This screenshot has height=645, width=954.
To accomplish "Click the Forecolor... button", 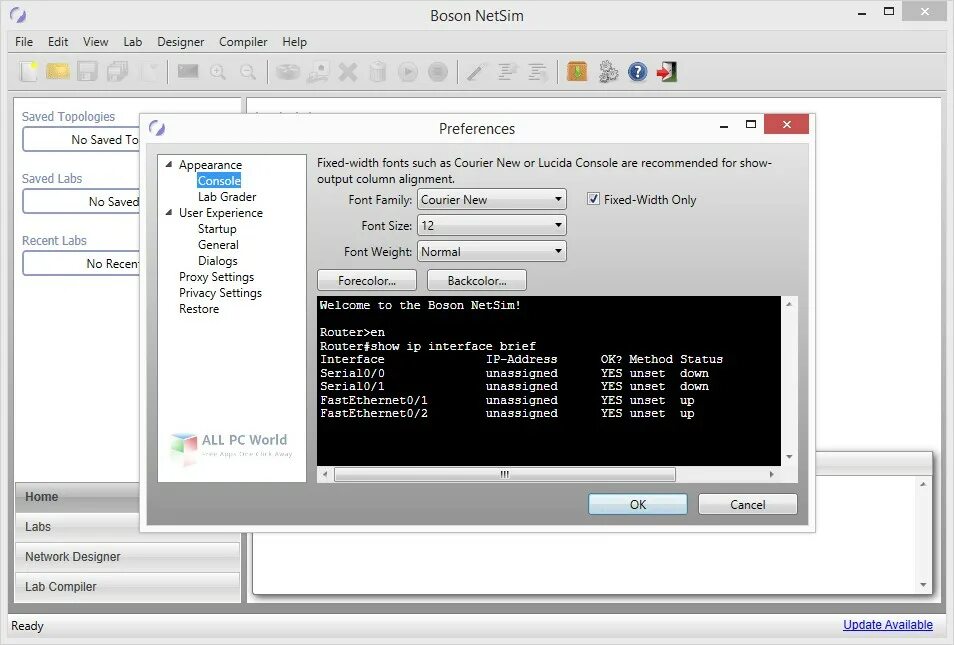I will coord(367,281).
